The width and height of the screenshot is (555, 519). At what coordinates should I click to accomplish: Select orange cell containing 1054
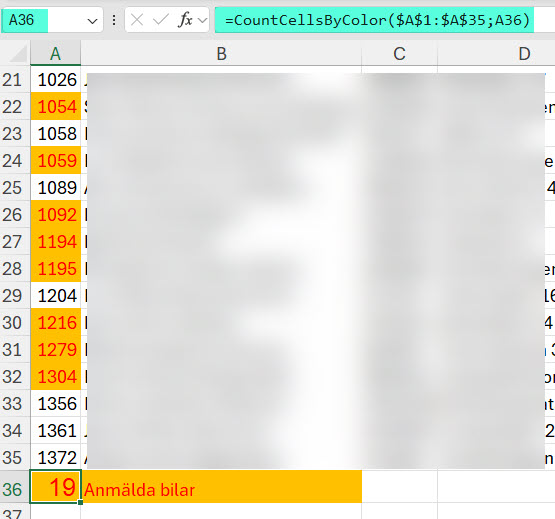pyautogui.click(x=56, y=107)
